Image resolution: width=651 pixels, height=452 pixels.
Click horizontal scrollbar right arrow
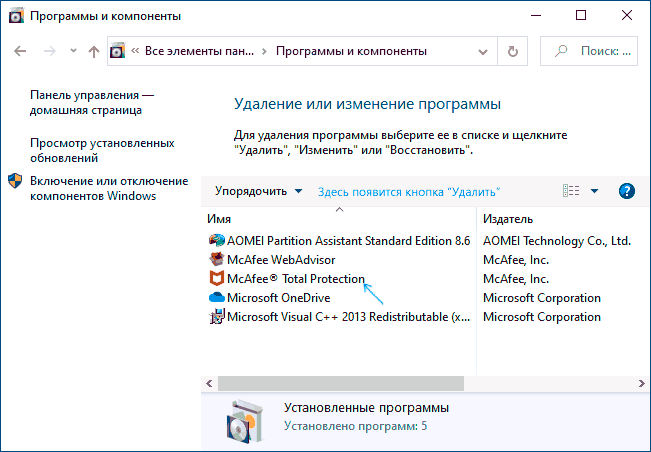(x=641, y=384)
